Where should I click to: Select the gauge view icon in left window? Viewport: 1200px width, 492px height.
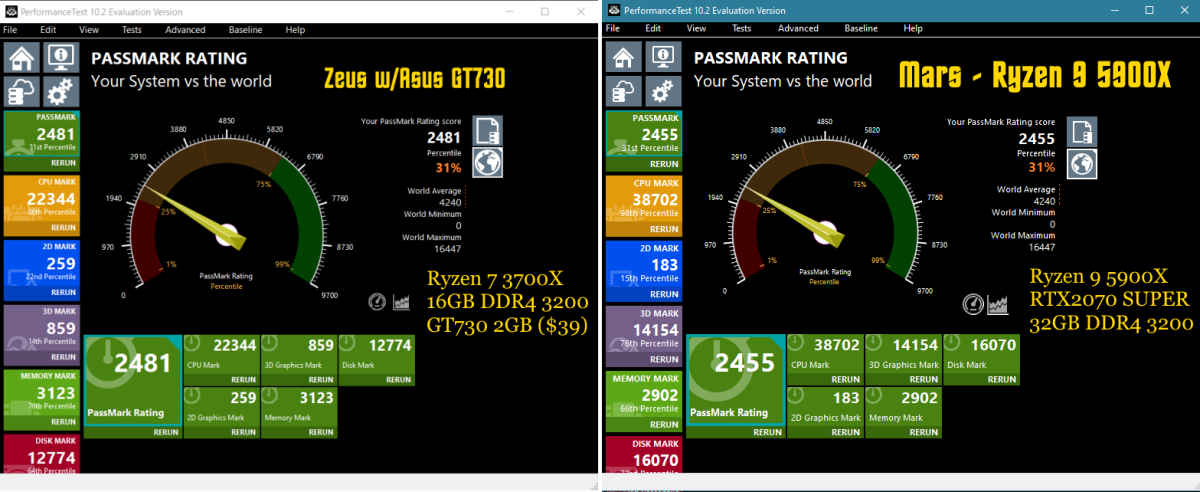pos(377,301)
